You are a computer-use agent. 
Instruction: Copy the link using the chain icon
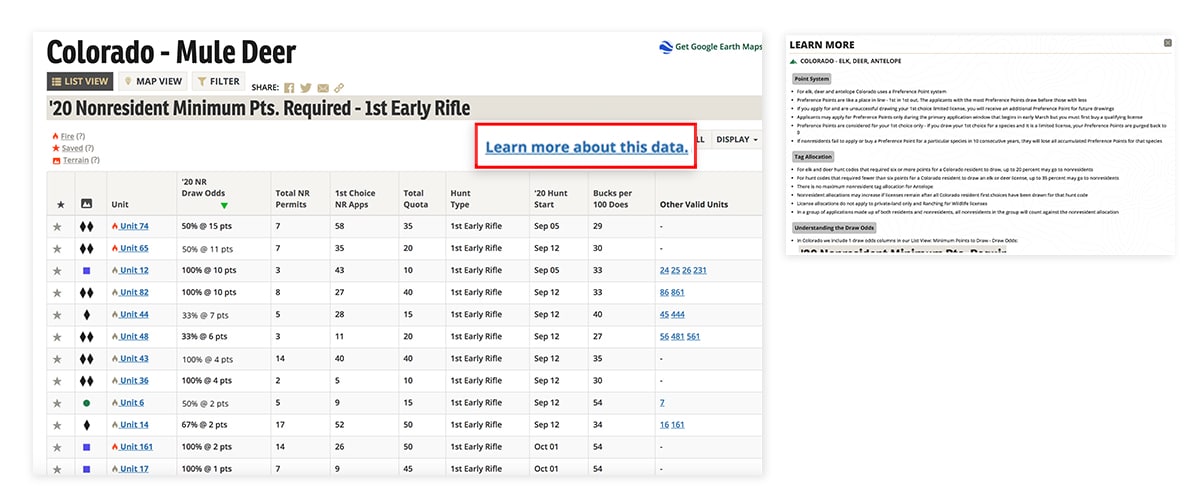339,87
